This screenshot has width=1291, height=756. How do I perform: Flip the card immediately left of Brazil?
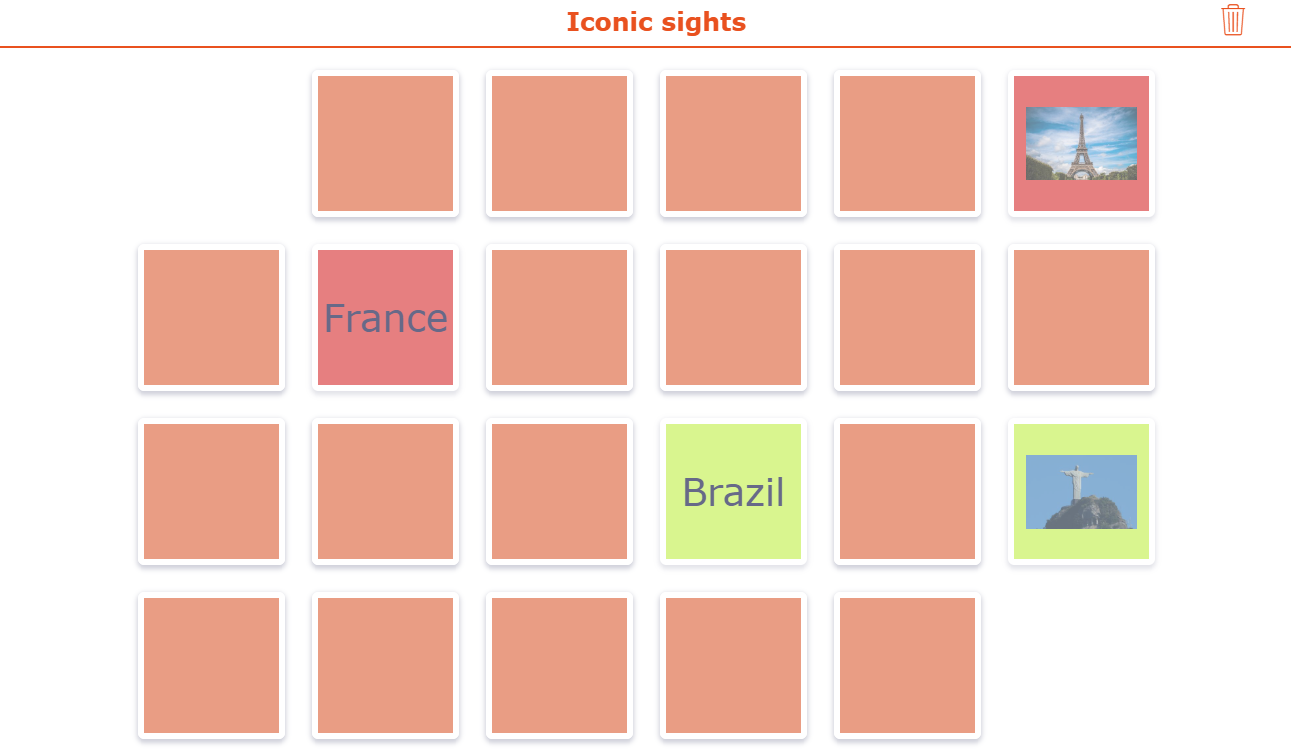point(559,491)
